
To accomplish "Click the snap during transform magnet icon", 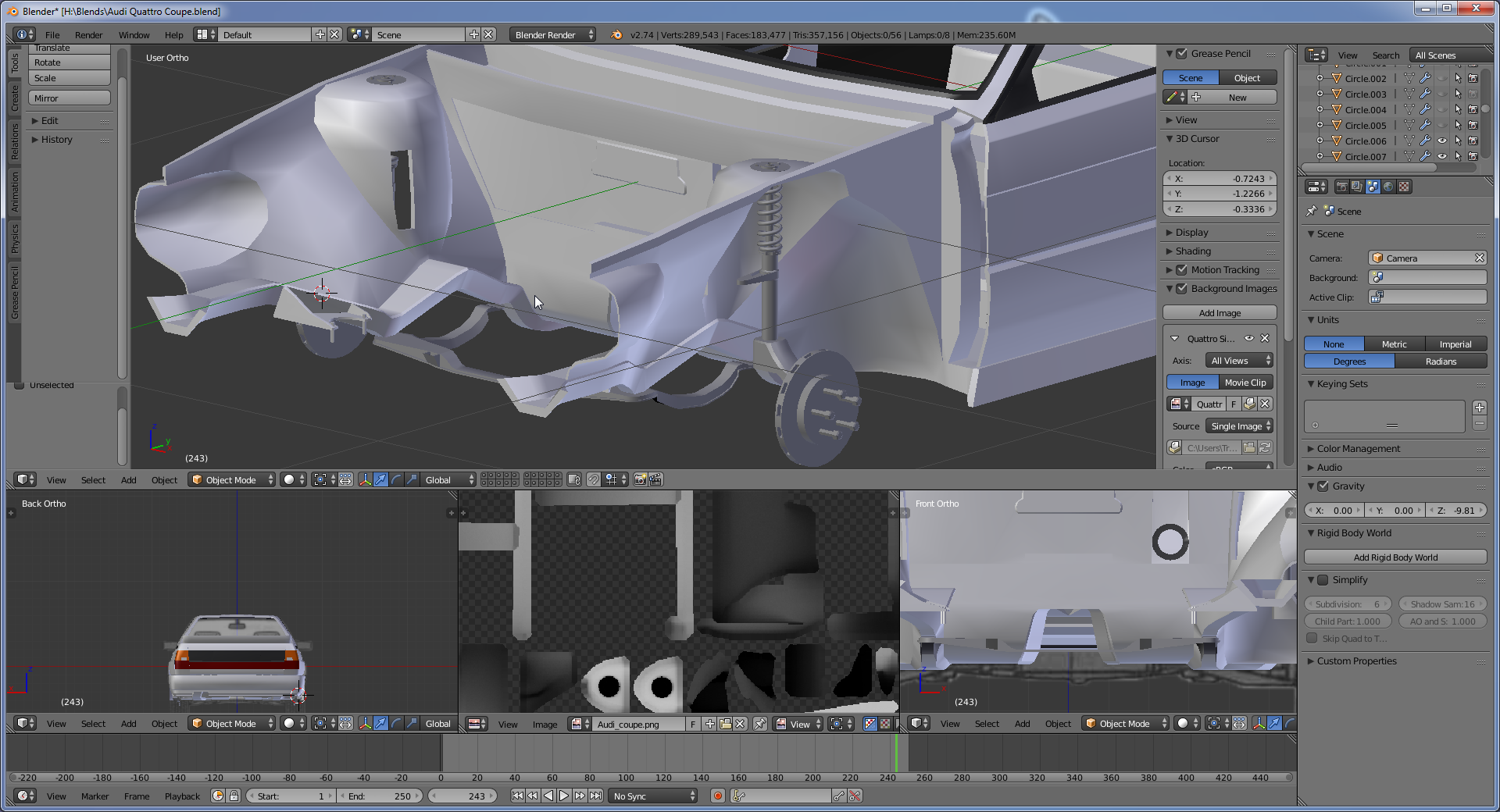I will point(594,480).
